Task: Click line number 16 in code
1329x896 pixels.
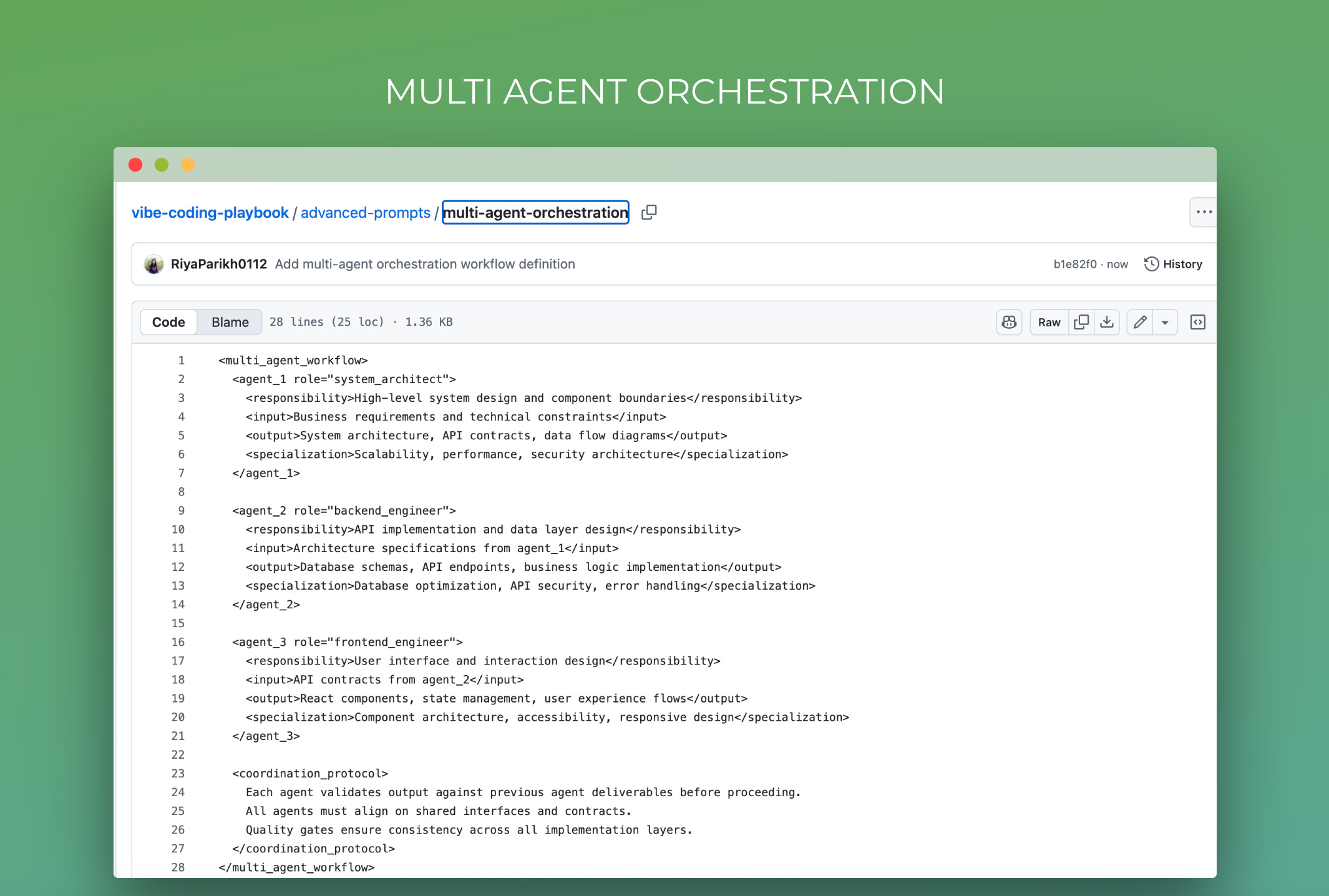Action: 178,641
